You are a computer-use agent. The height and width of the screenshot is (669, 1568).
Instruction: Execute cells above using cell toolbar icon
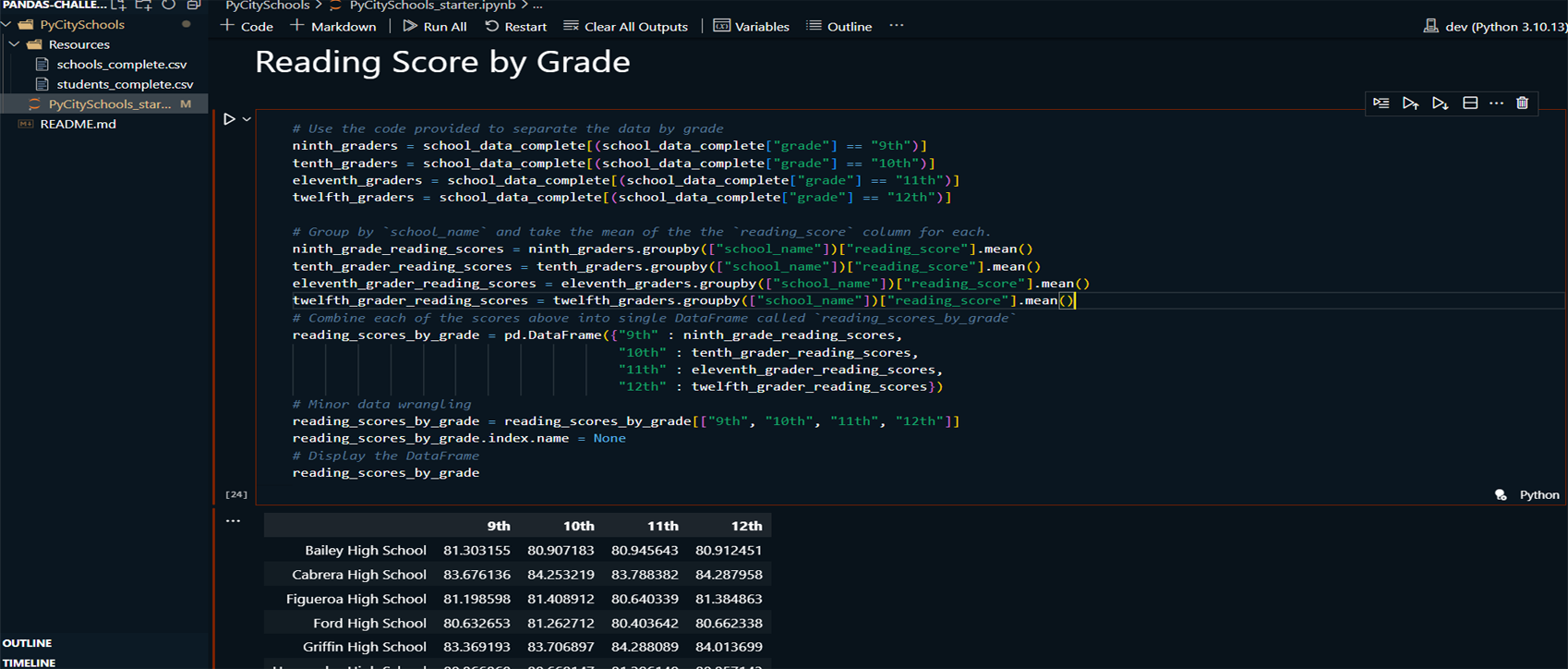point(1410,103)
